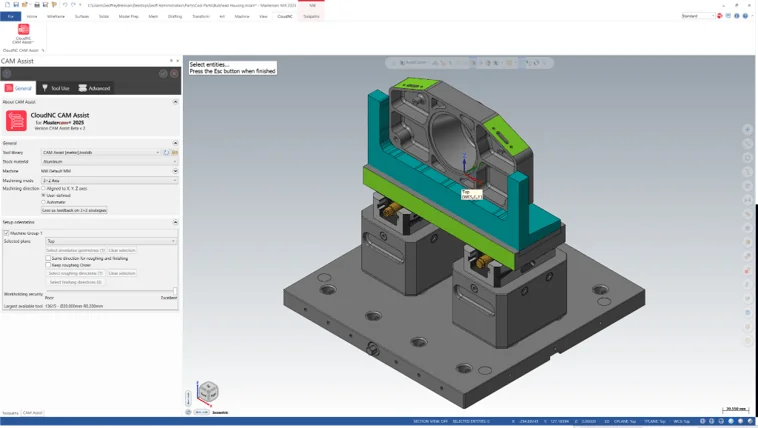Click Select roughing directions button
Image resolution: width=758 pixels, height=428 pixels.
tap(75, 273)
